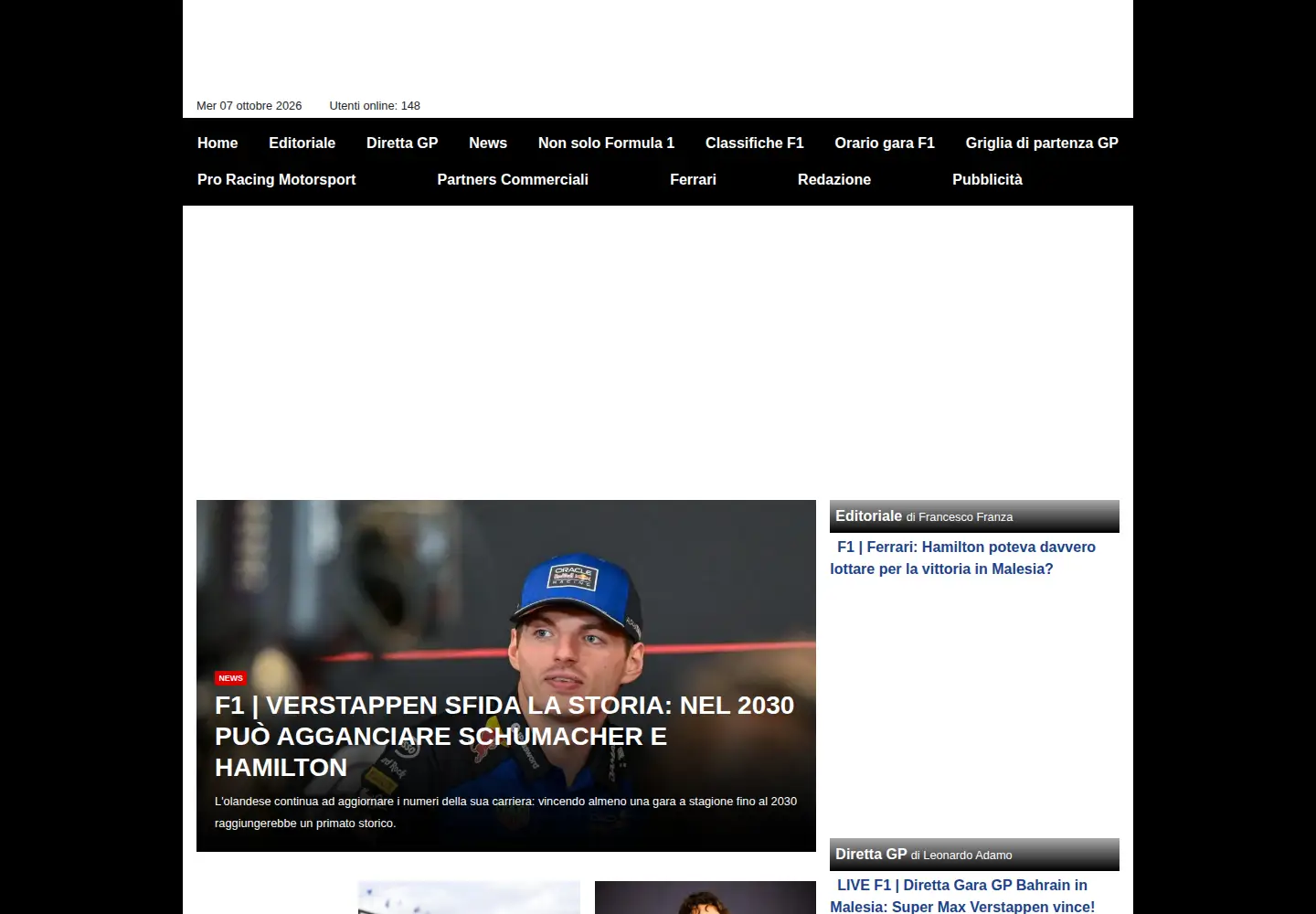Open the Ferrari section
Image resolution: width=1316 pixels, height=914 pixels.
point(693,180)
